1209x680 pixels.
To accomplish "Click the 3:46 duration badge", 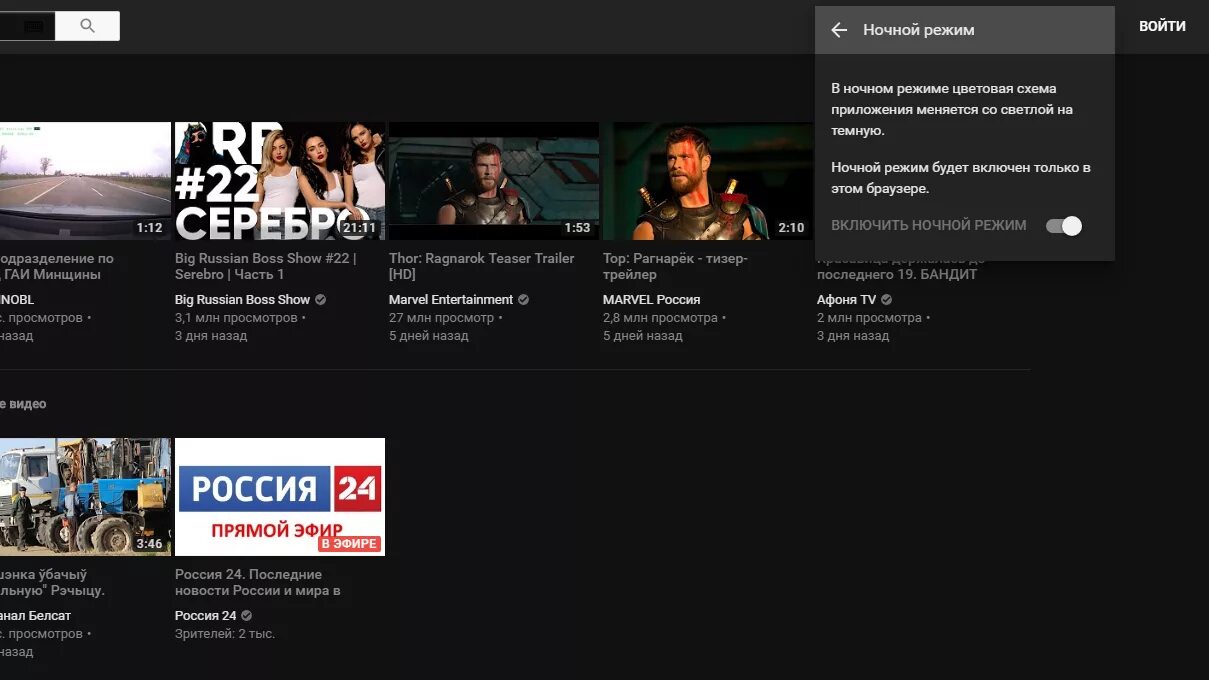I will coord(149,544).
